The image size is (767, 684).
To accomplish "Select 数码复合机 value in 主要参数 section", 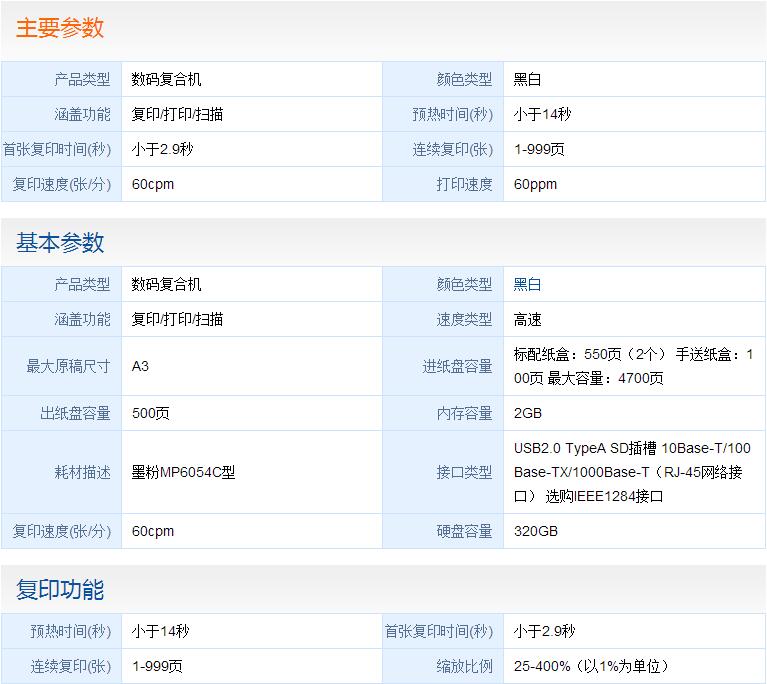I will point(166,79).
